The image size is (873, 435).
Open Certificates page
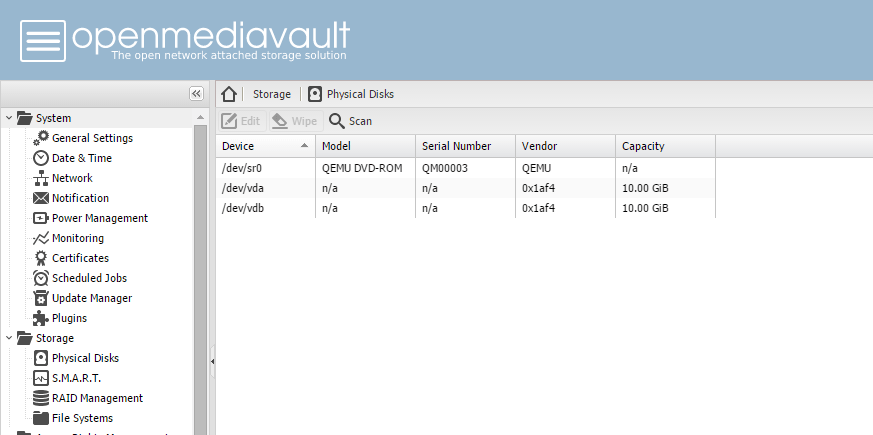coord(80,258)
